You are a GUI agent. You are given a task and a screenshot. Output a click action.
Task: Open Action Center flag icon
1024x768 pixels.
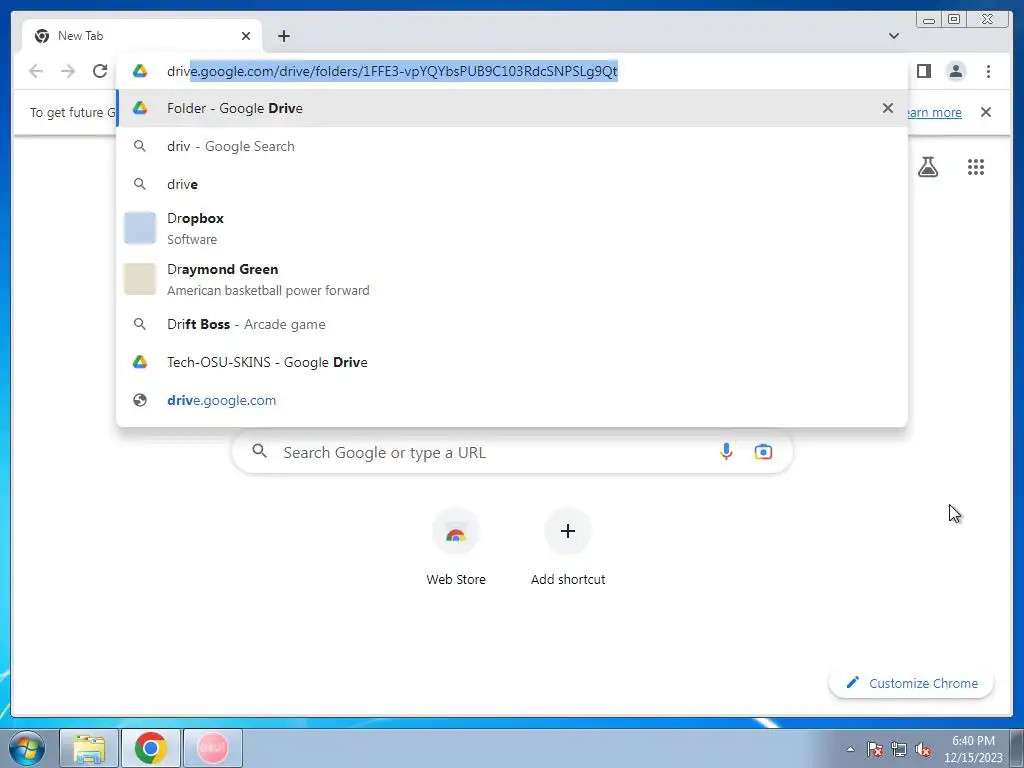874,749
